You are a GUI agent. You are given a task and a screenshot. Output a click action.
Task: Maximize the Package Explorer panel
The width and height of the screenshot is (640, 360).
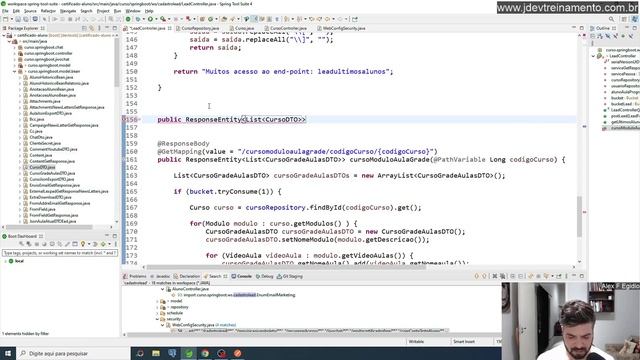click(x=114, y=28)
